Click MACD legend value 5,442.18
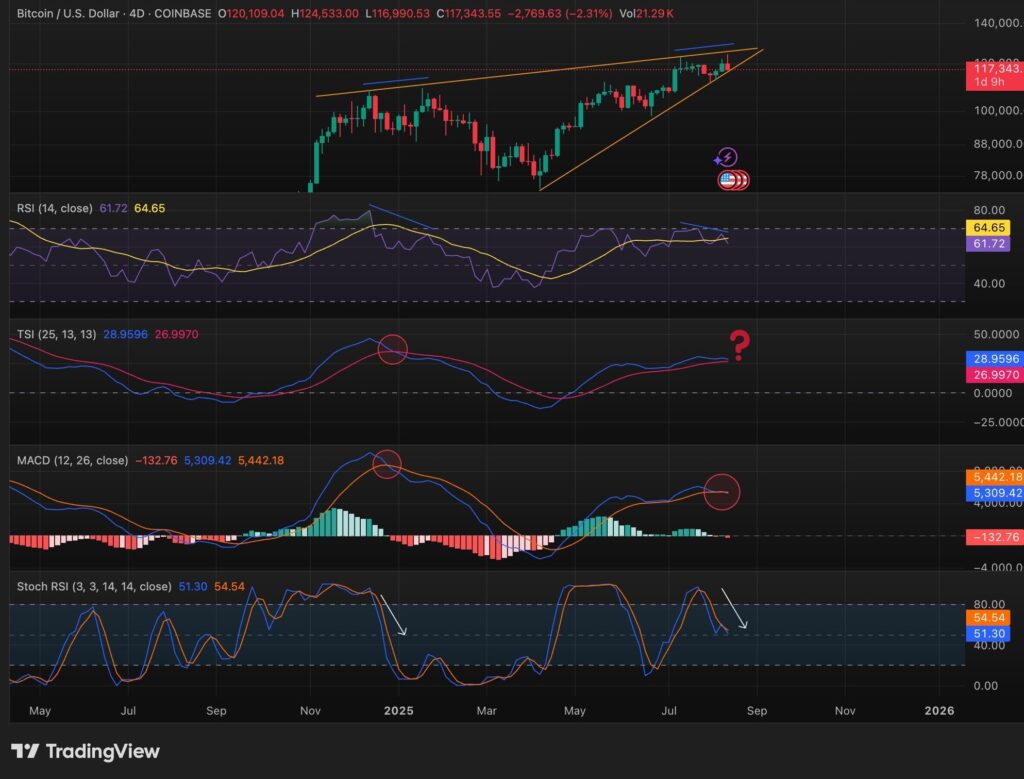Screen dimensions: 1024x779 [261, 460]
